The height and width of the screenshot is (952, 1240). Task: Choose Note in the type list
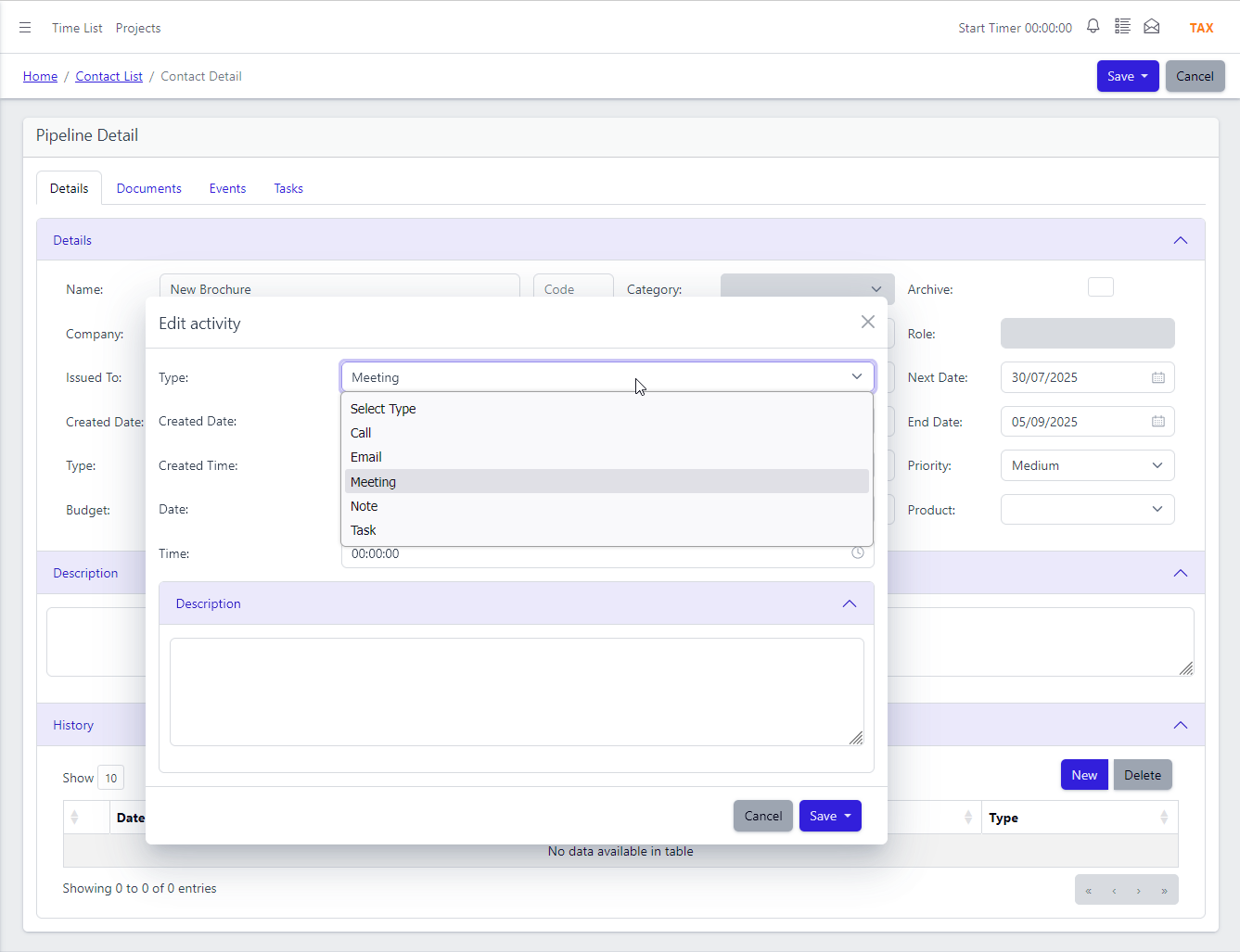607,506
